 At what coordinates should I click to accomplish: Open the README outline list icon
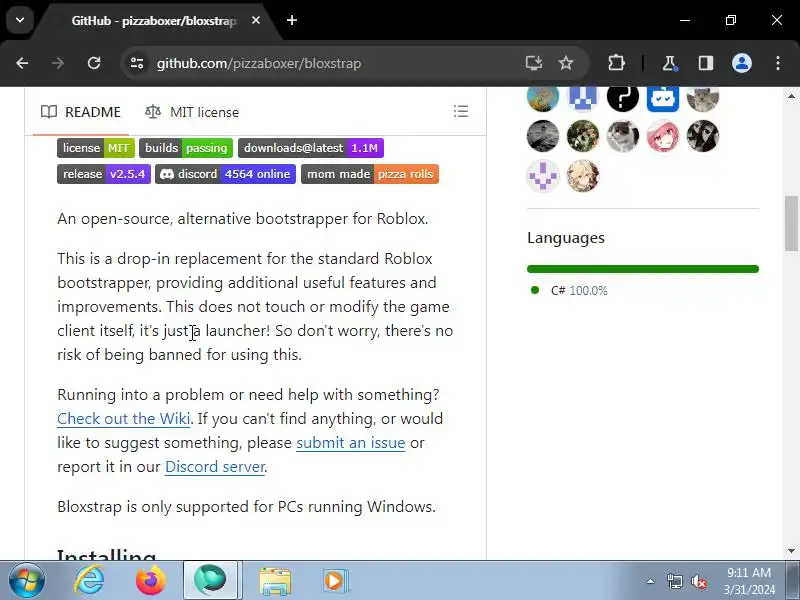[x=461, y=111]
